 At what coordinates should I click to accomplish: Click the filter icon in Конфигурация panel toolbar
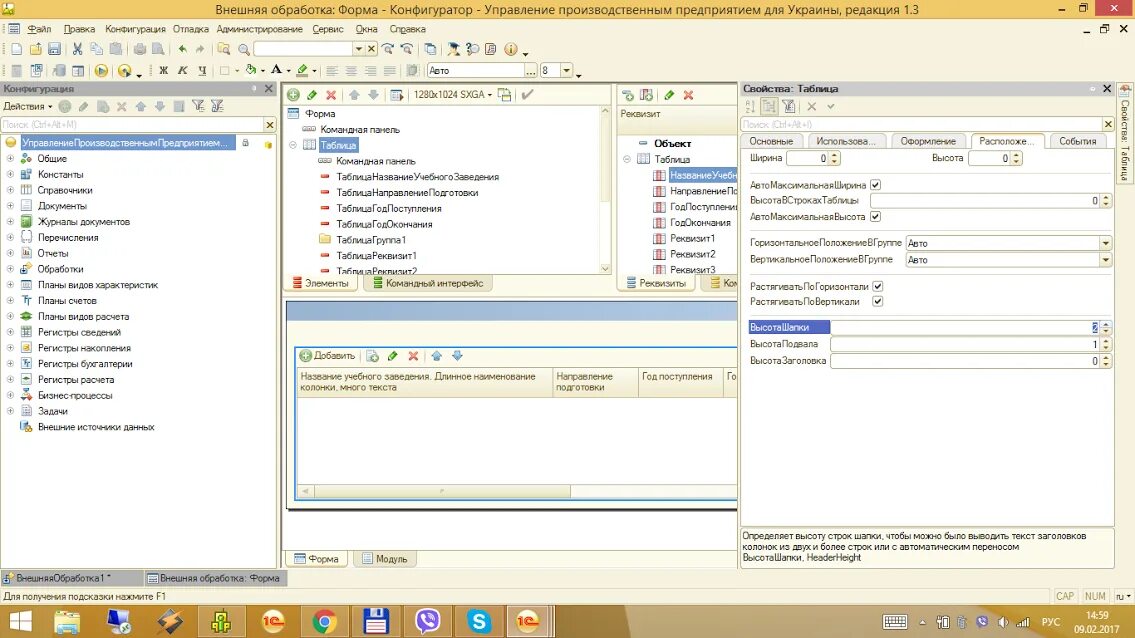[x=198, y=106]
